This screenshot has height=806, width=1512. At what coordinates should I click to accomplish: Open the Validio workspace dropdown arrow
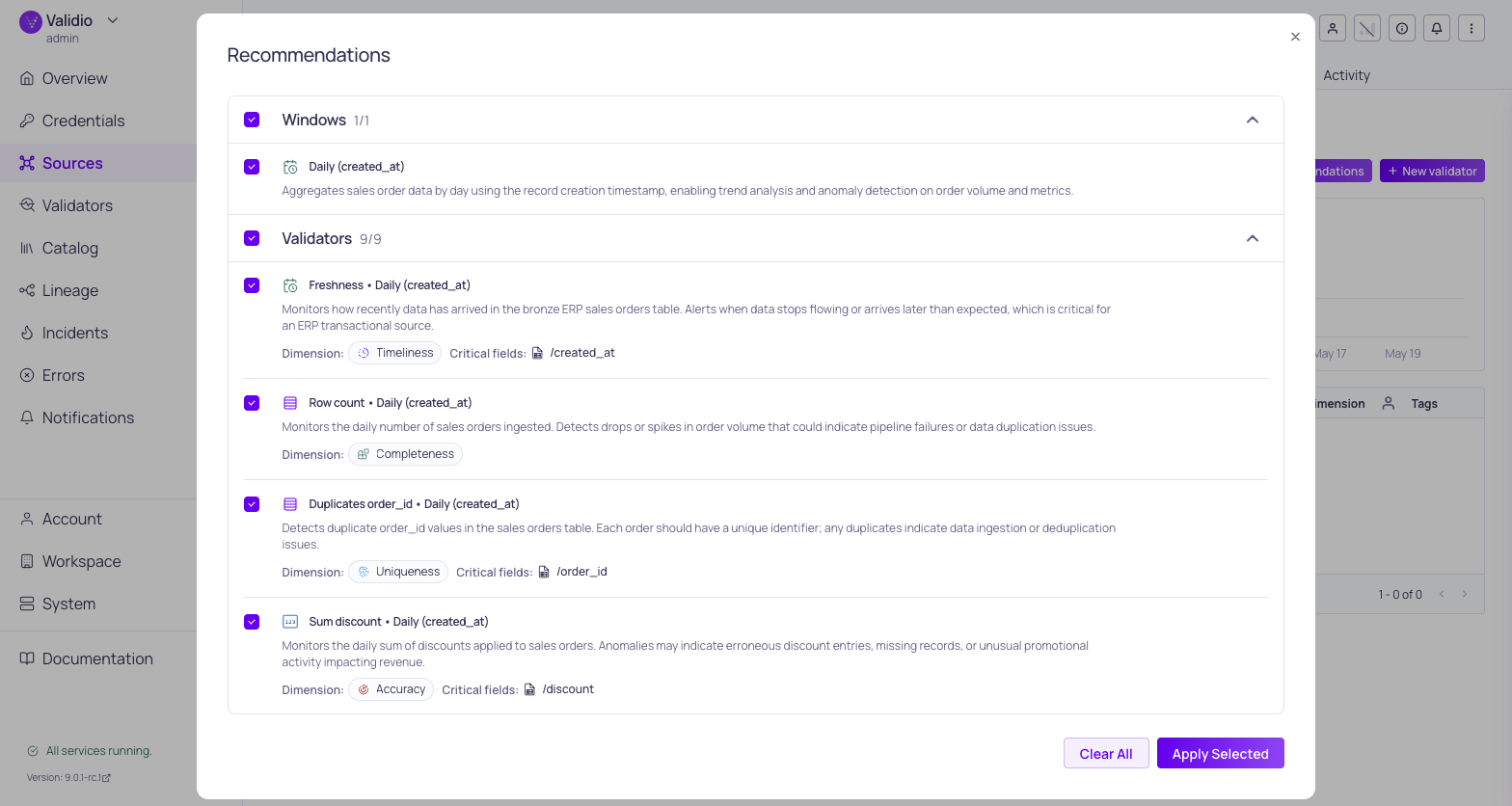(x=113, y=20)
